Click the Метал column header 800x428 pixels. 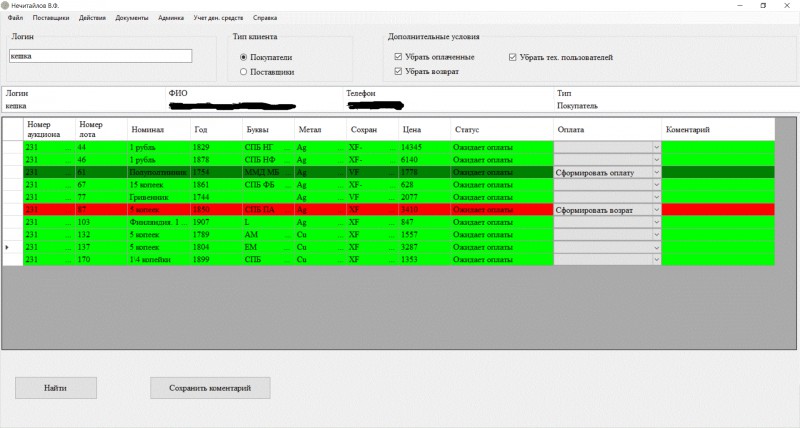(321, 130)
